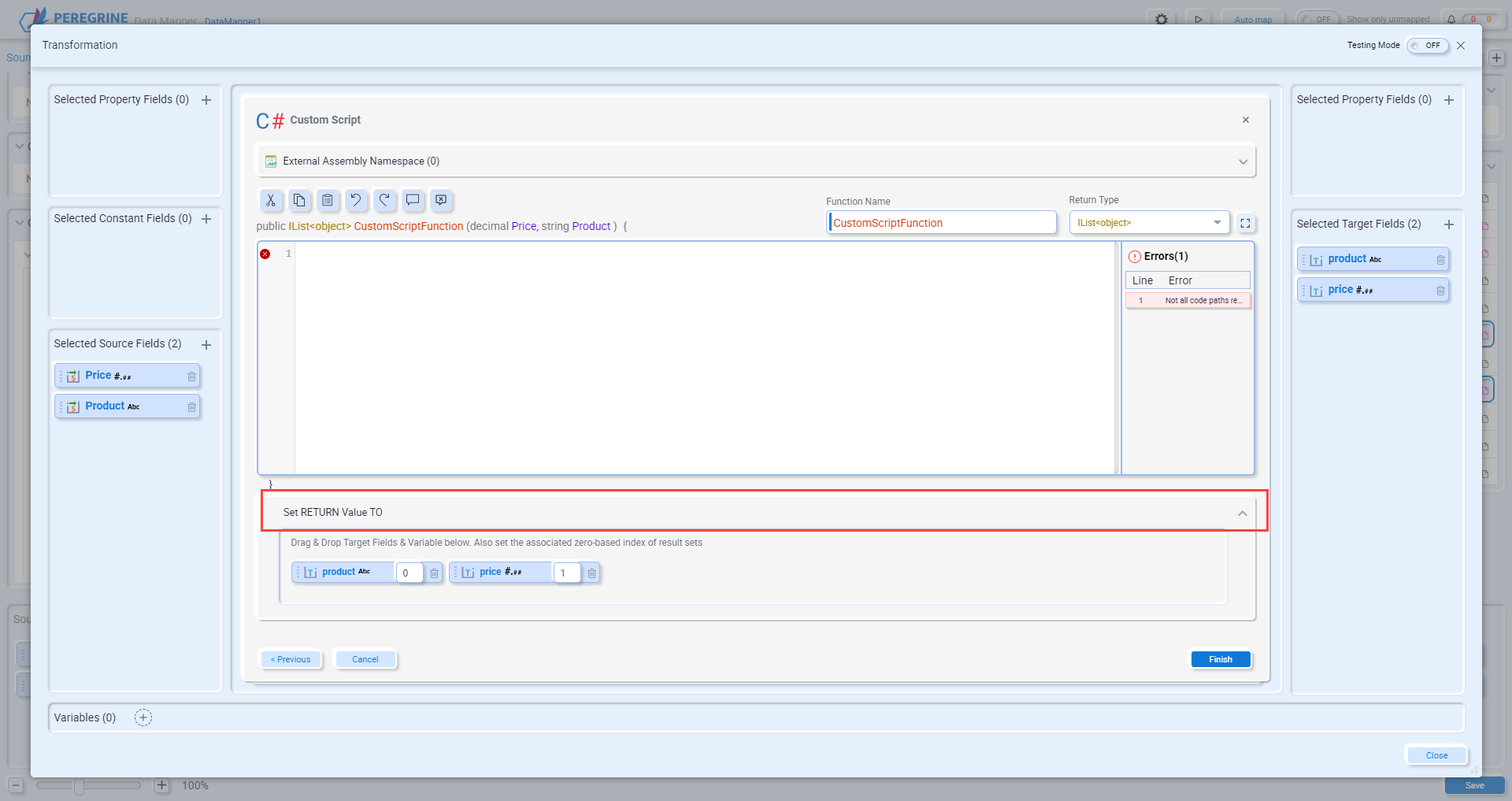Delete the price target field

tap(1440, 291)
